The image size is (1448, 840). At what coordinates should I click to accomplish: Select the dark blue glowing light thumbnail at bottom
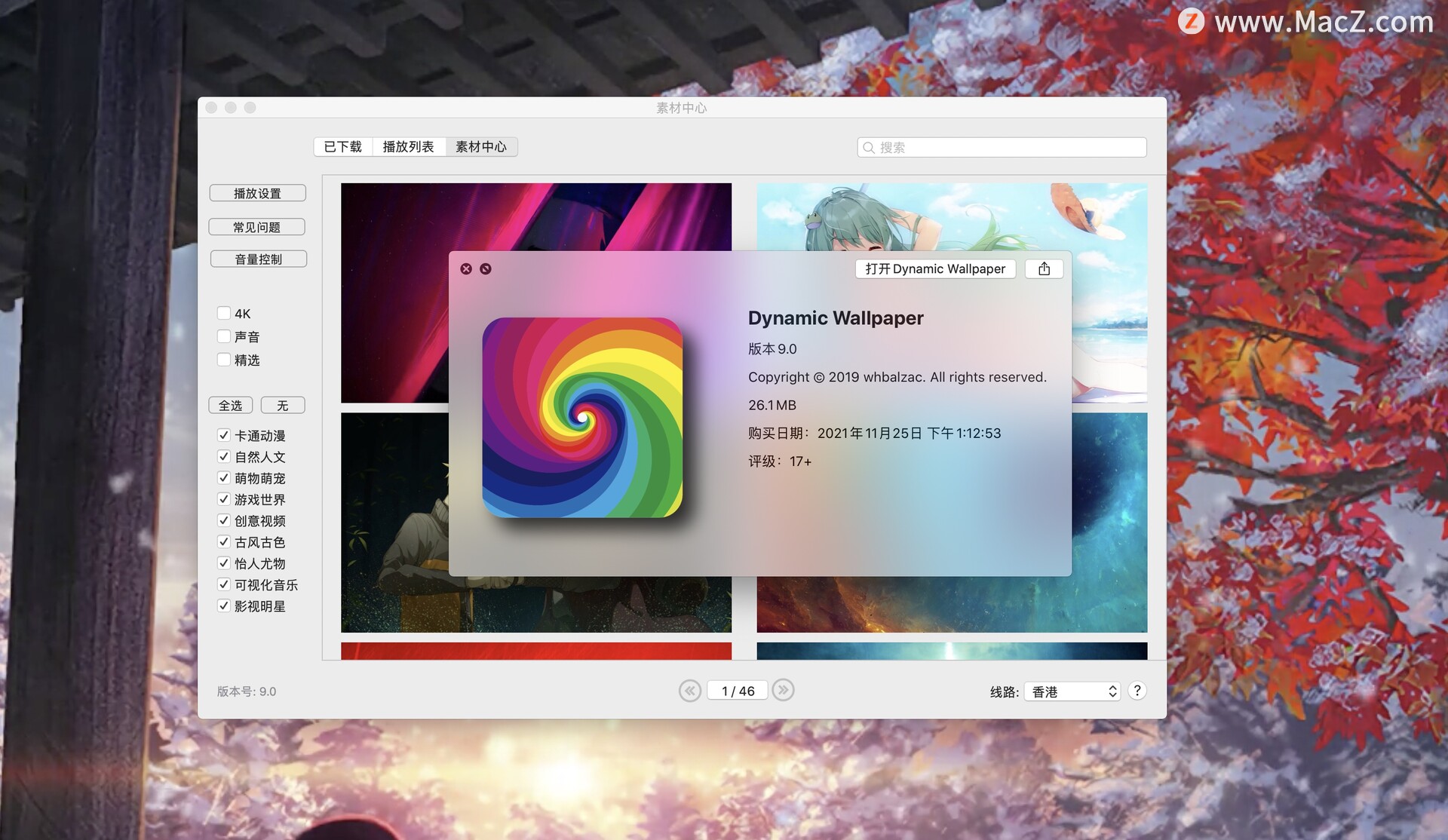[952, 651]
